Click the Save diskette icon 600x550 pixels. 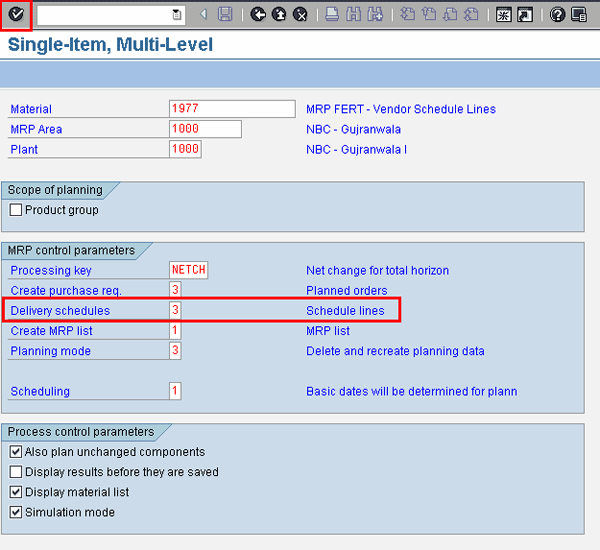click(225, 15)
